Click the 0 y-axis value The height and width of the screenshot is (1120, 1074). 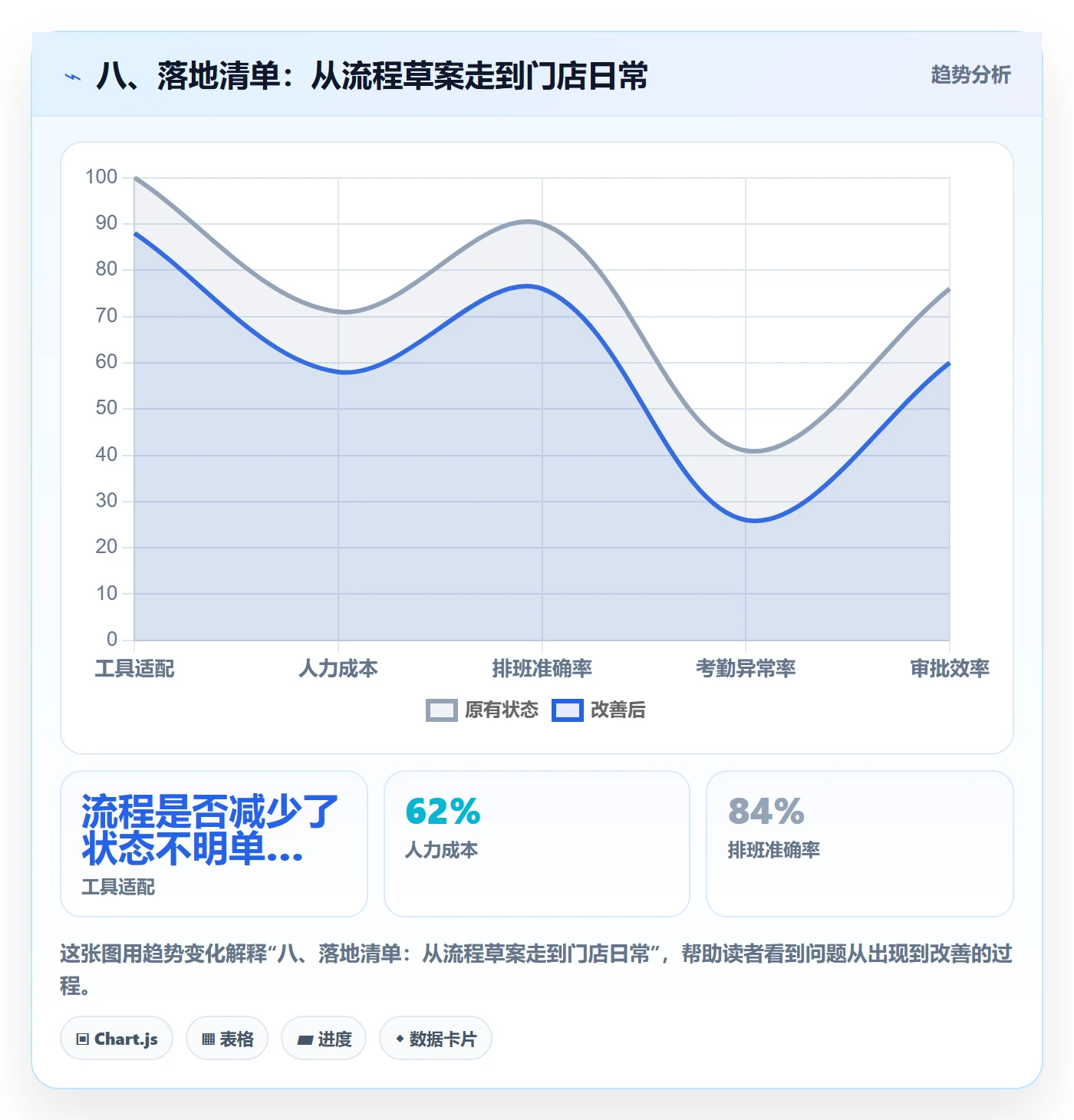pos(112,639)
